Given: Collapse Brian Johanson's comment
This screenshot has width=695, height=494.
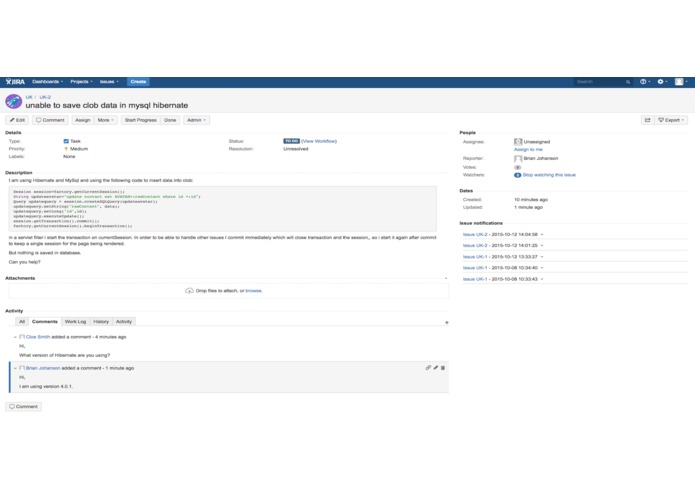Looking at the screenshot, I should [15, 368].
